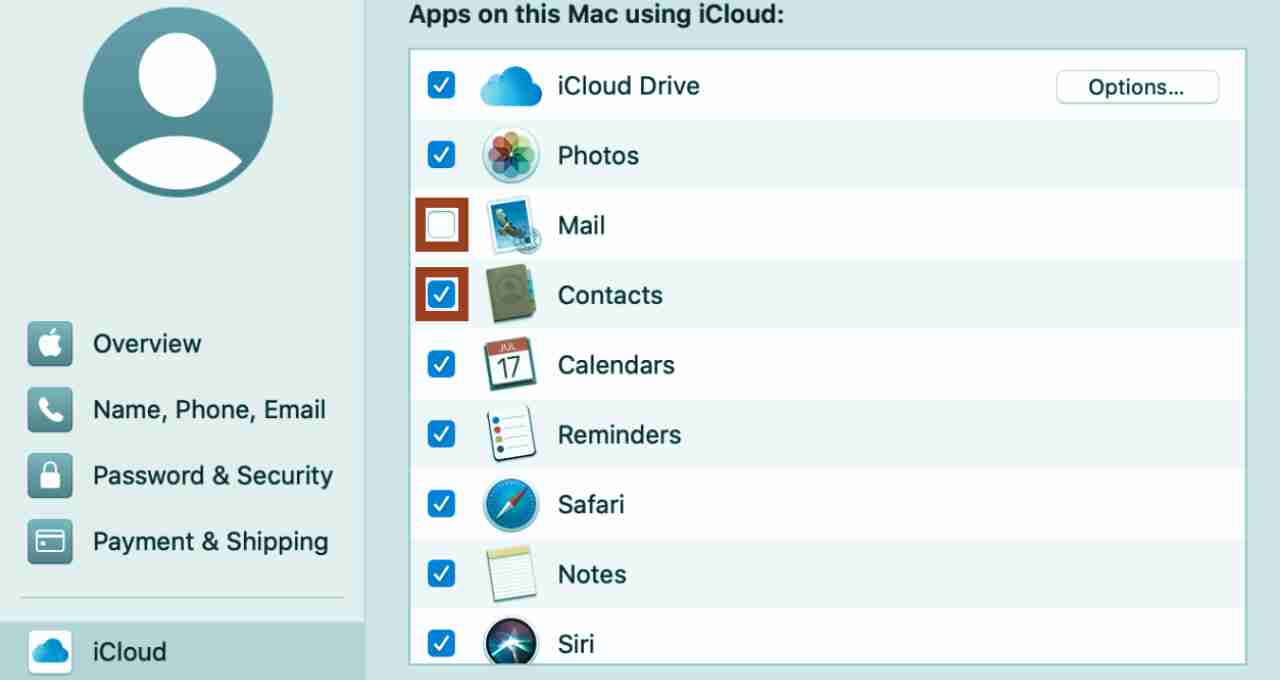1280x680 pixels.
Task: Uncheck the iCloud Drive checkbox
Action: [x=441, y=86]
